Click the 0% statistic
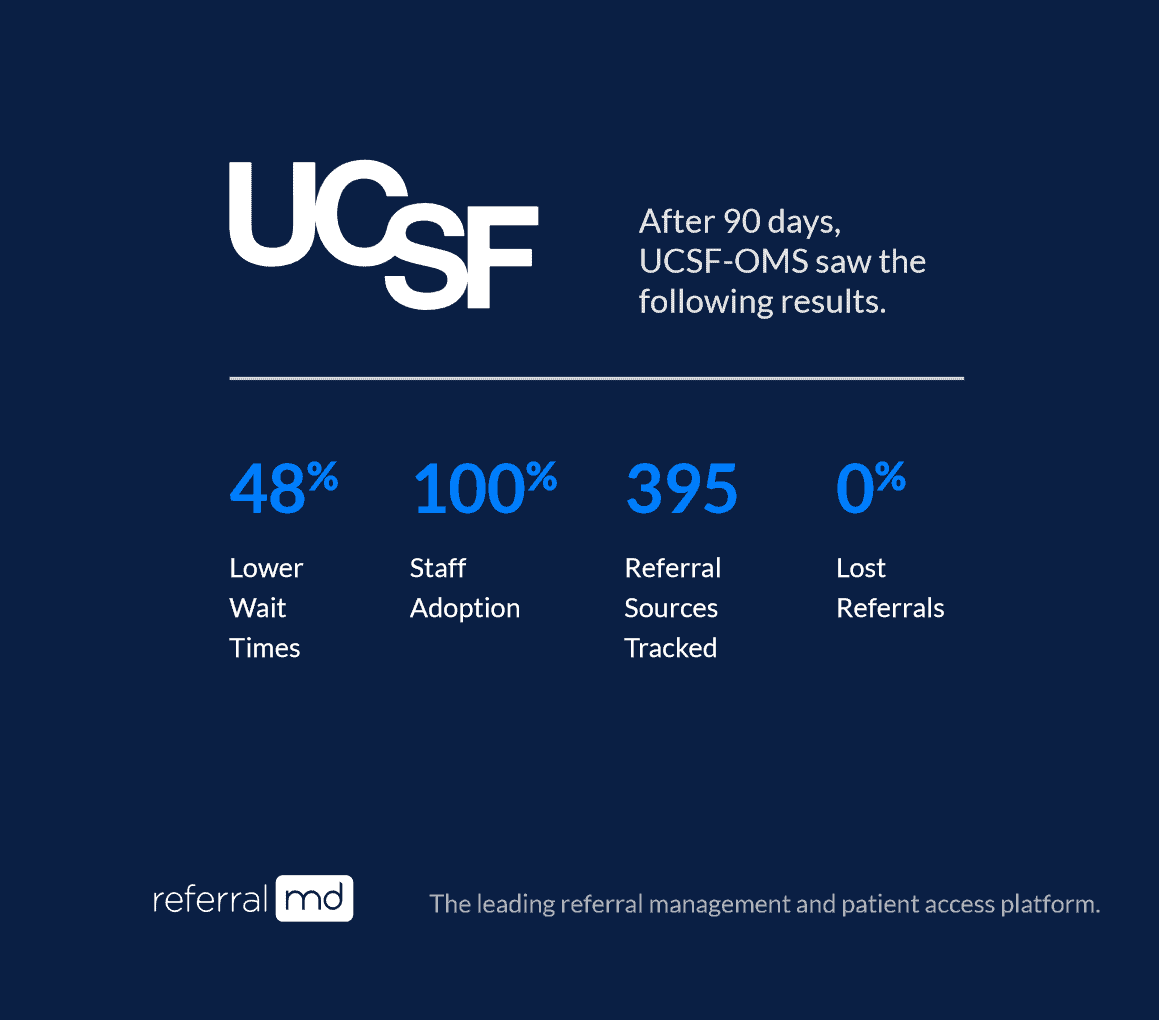 pyautogui.click(x=871, y=487)
